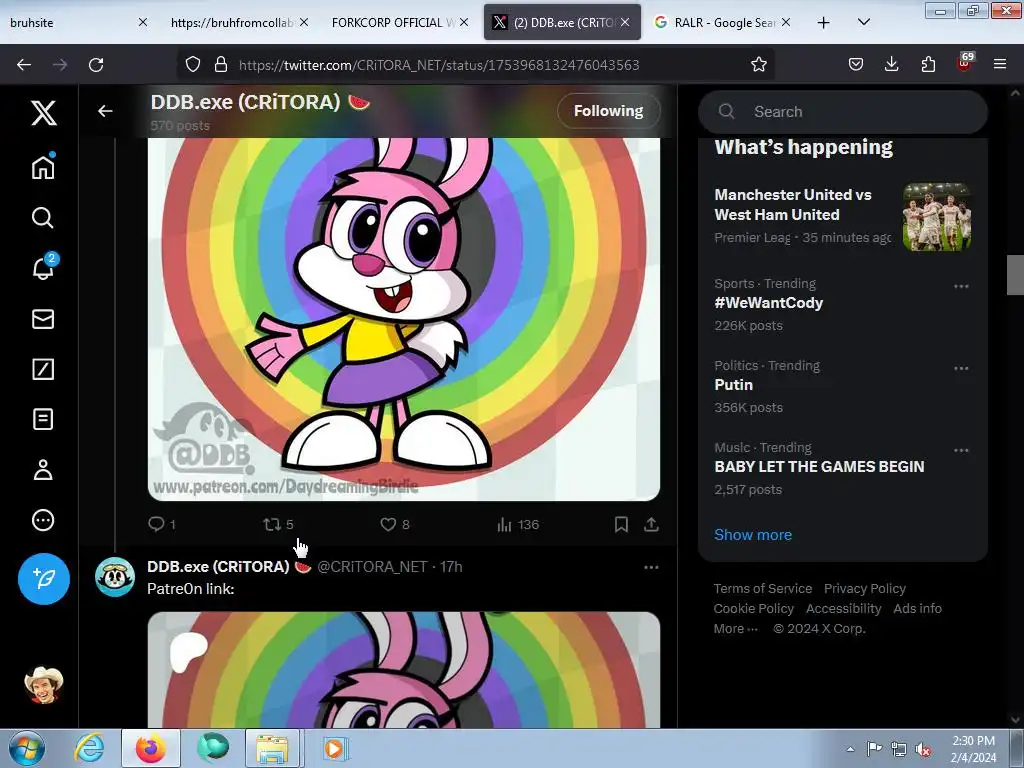Open Profile person icon in sidebar
Viewport: 1024px width, 768px height.
(43, 470)
